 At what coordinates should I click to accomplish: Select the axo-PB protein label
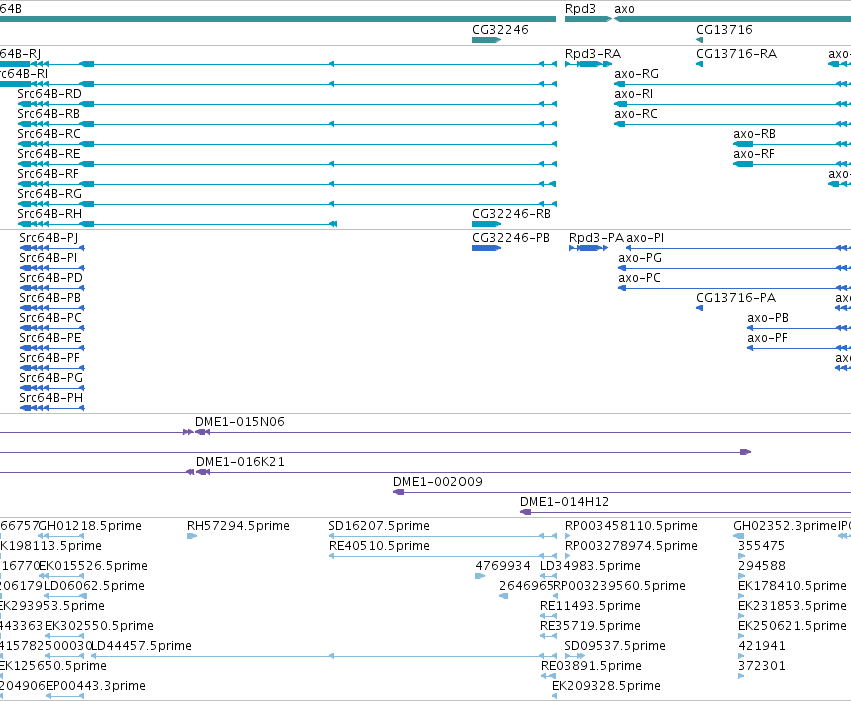(768, 318)
